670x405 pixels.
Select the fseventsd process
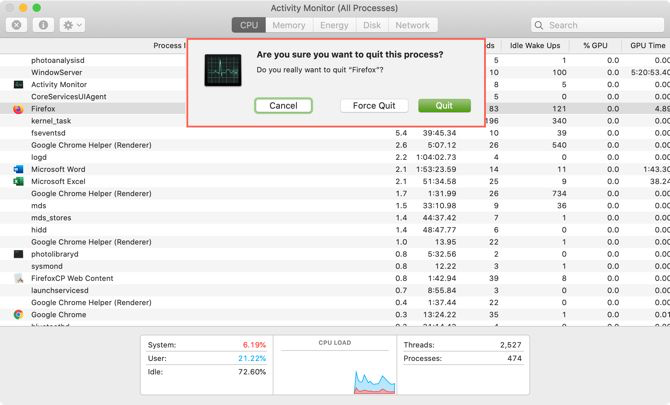click(48, 133)
